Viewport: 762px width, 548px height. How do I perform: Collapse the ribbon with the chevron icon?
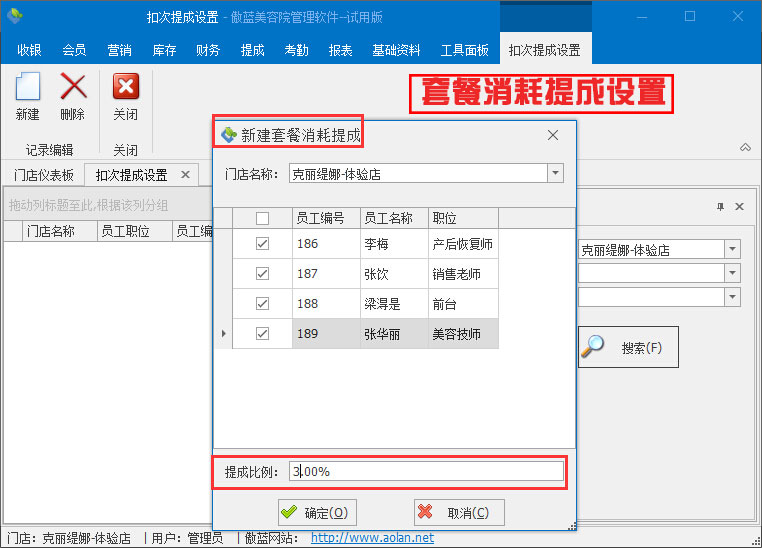[745, 148]
